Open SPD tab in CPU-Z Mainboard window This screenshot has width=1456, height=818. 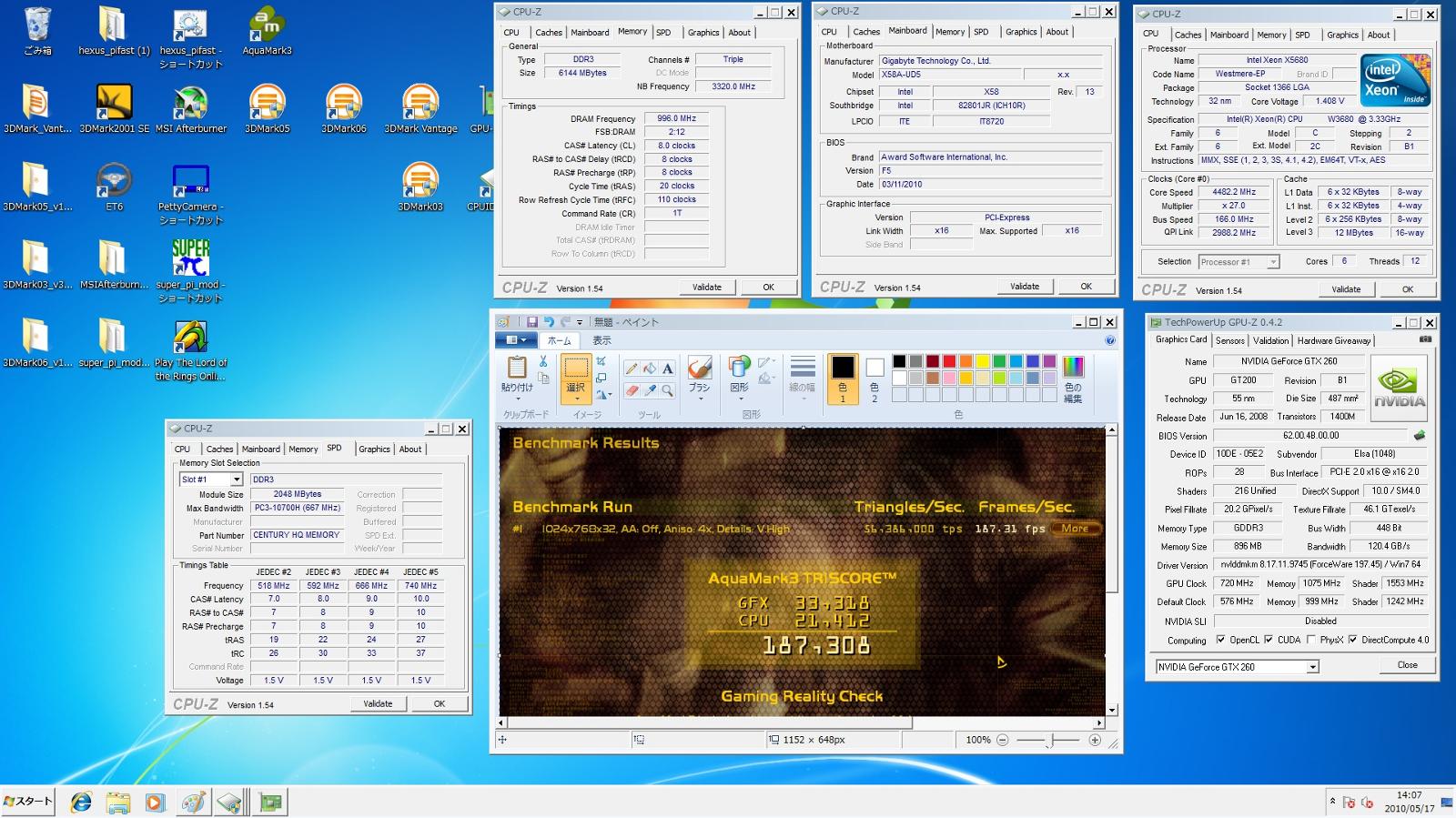coord(981,32)
